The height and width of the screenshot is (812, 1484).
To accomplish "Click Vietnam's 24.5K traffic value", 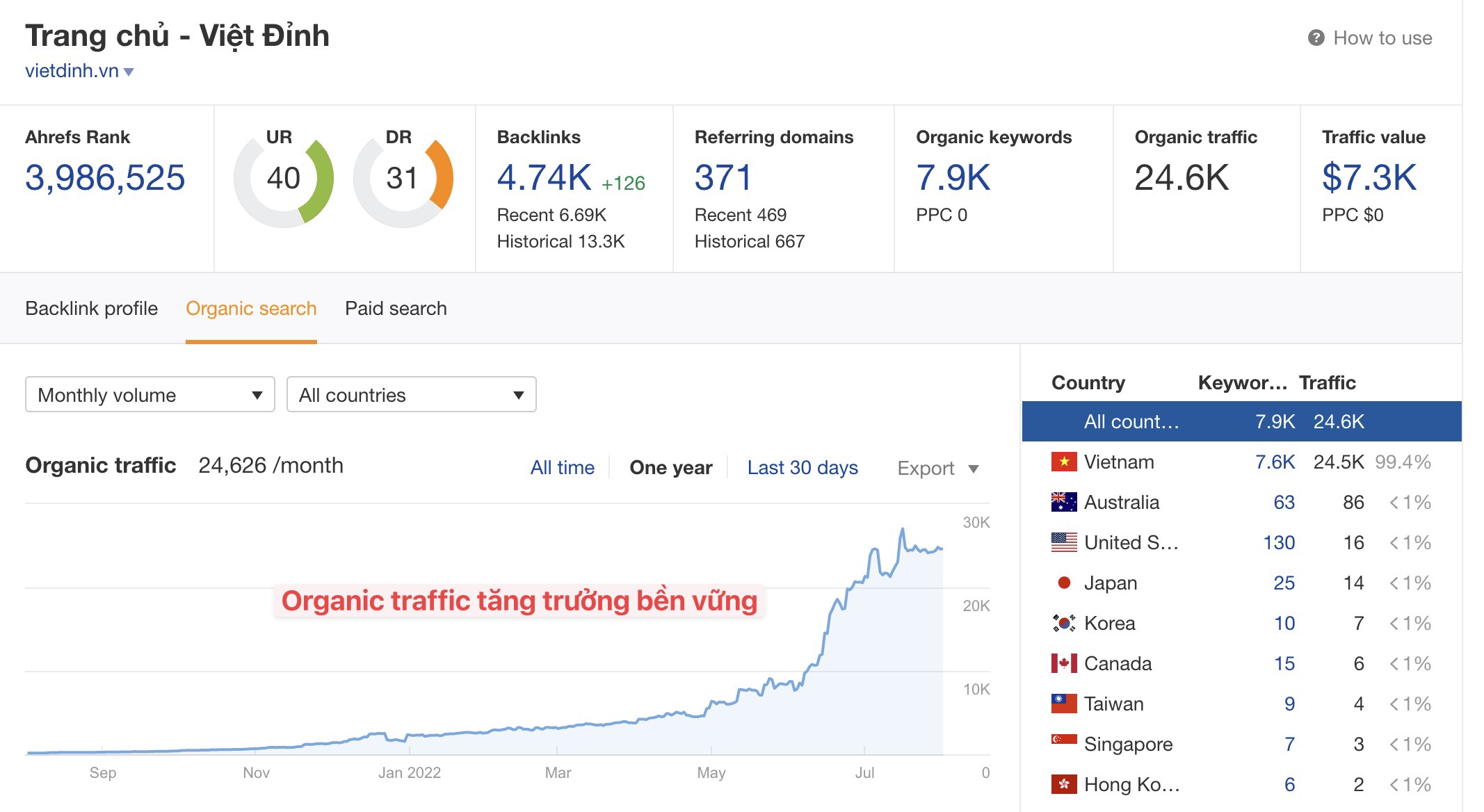I will point(1338,462).
